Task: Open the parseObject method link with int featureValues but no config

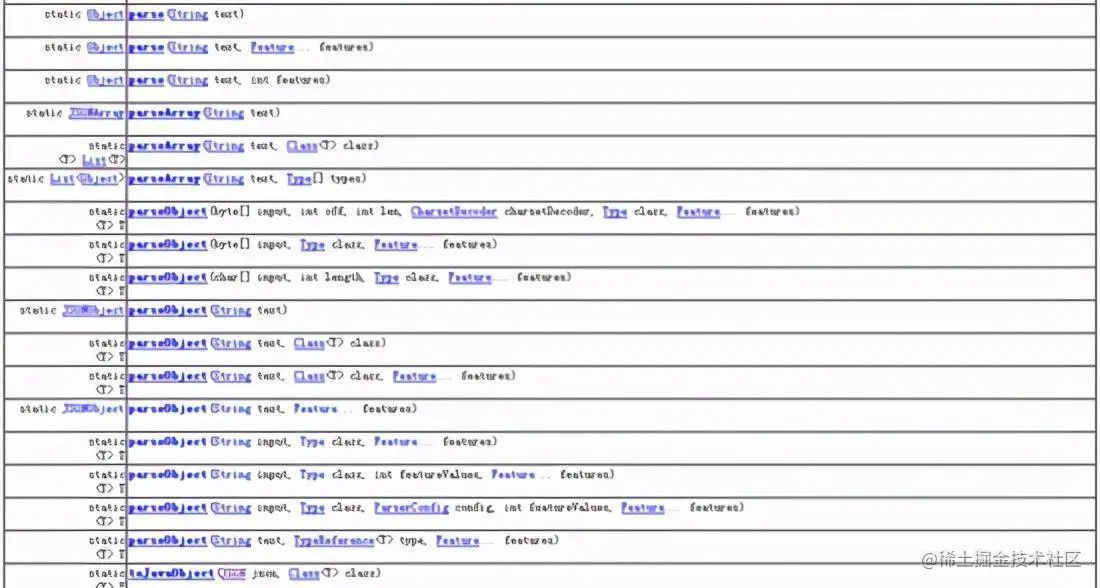Action: pyautogui.click(x=168, y=475)
